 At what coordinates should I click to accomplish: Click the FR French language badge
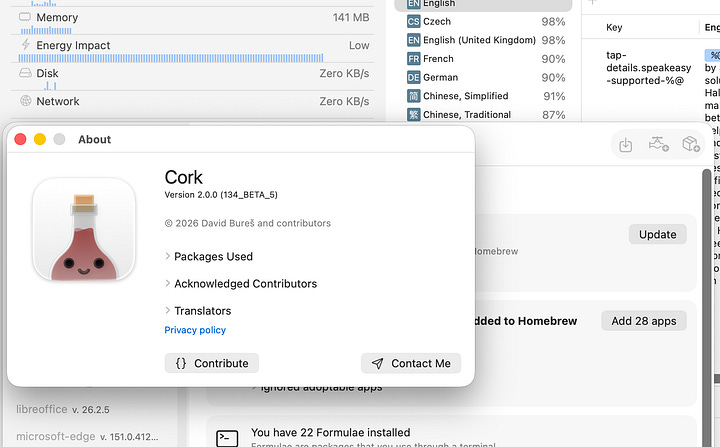click(414, 59)
